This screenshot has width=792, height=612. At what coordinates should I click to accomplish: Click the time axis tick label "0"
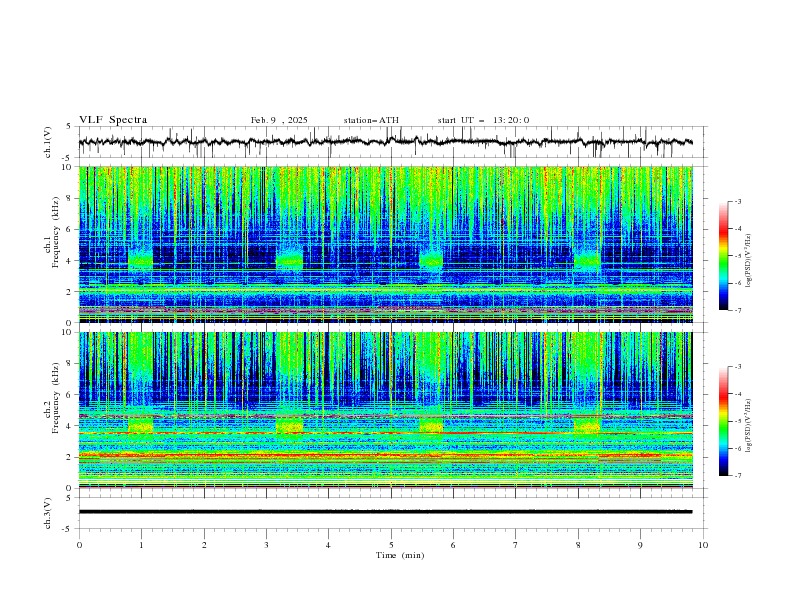pos(79,545)
